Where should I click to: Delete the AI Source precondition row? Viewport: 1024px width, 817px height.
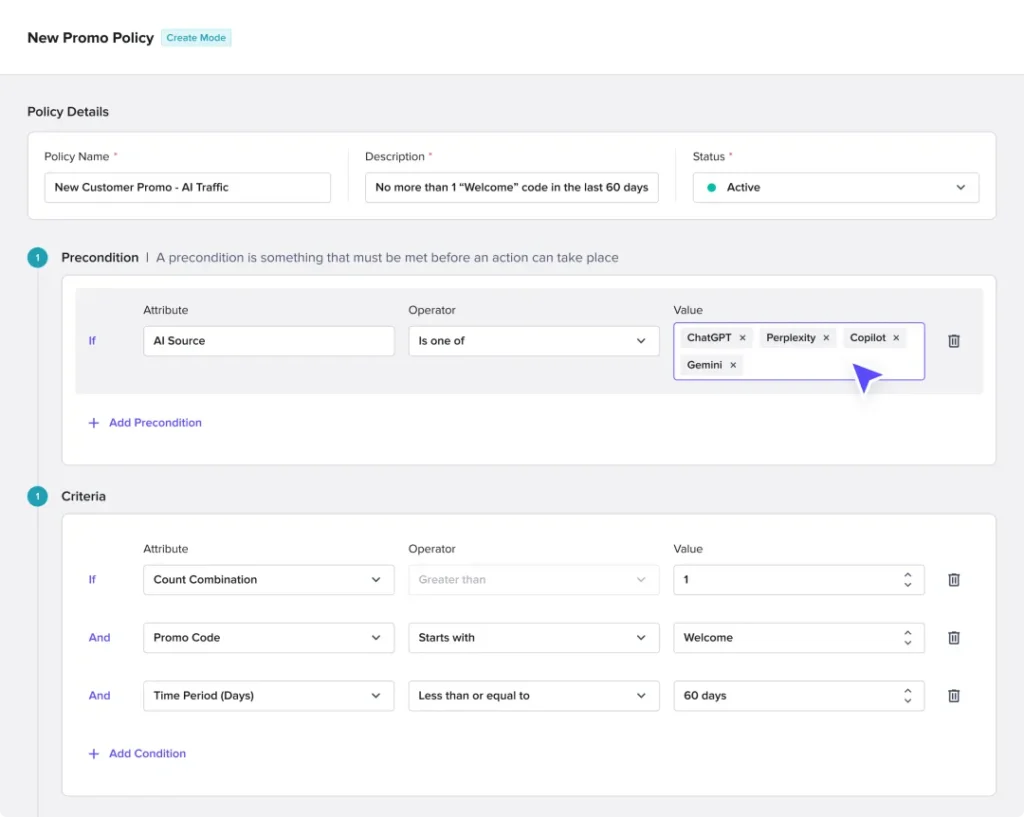coord(953,341)
